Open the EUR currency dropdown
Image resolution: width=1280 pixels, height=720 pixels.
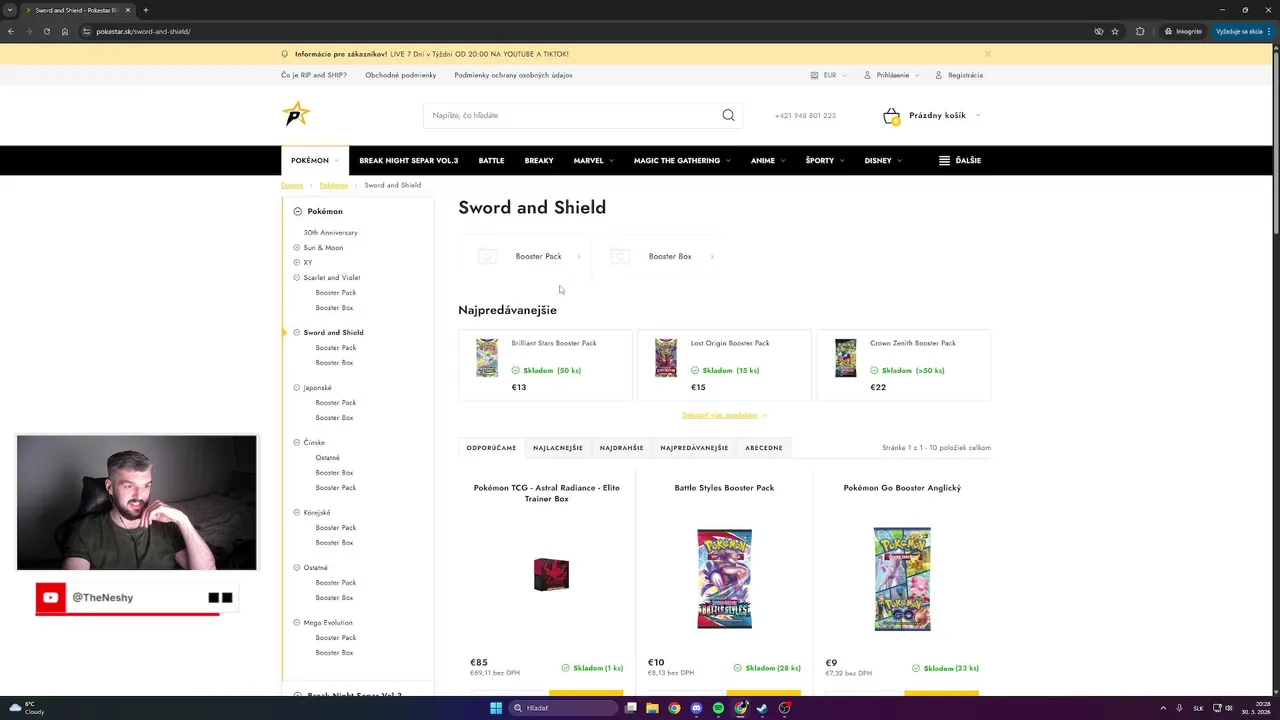tap(829, 75)
